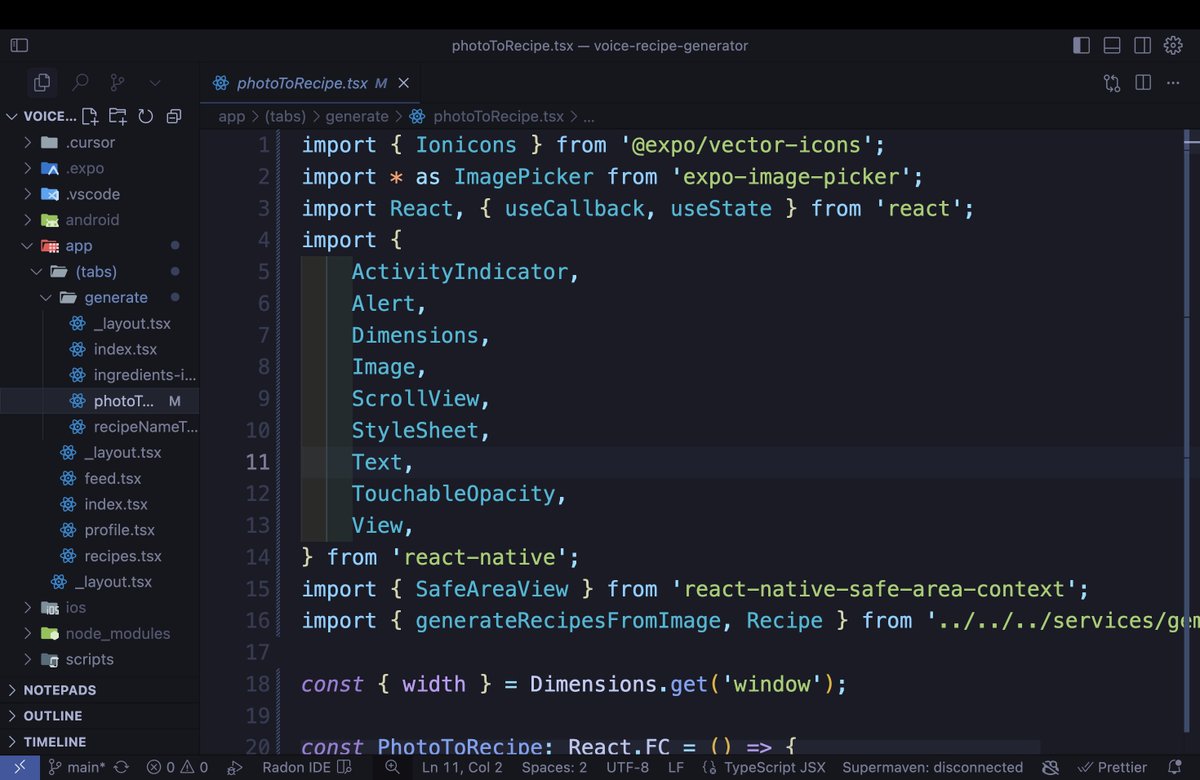Click Prettier status item
The height and width of the screenshot is (780, 1200).
(x=1110, y=767)
